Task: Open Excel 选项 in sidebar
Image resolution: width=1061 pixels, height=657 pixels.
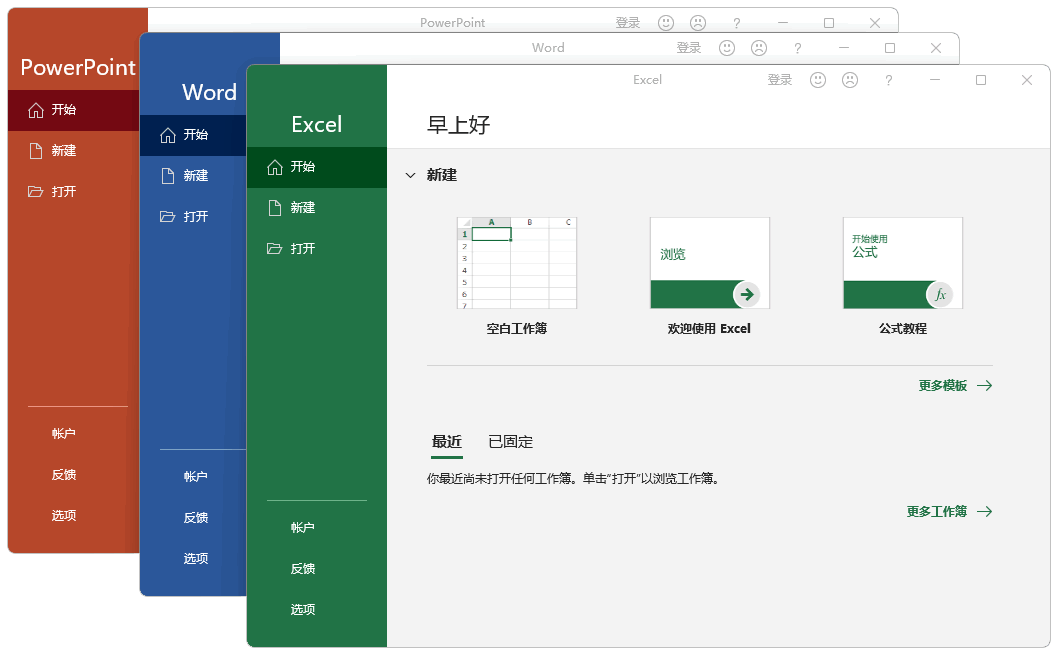Action: click(303, 610)
